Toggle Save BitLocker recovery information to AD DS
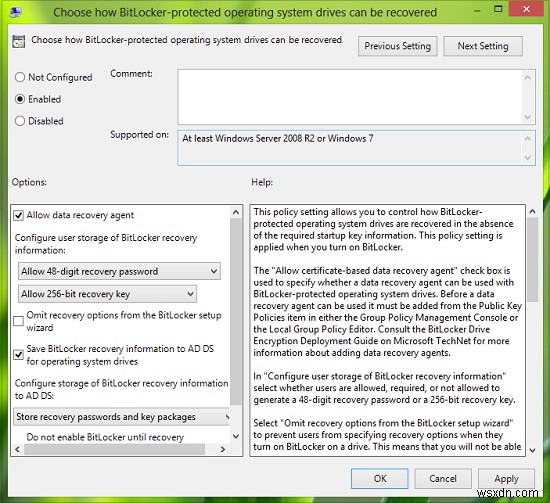The height and width of the screenshot is (503, 550). 18,355
